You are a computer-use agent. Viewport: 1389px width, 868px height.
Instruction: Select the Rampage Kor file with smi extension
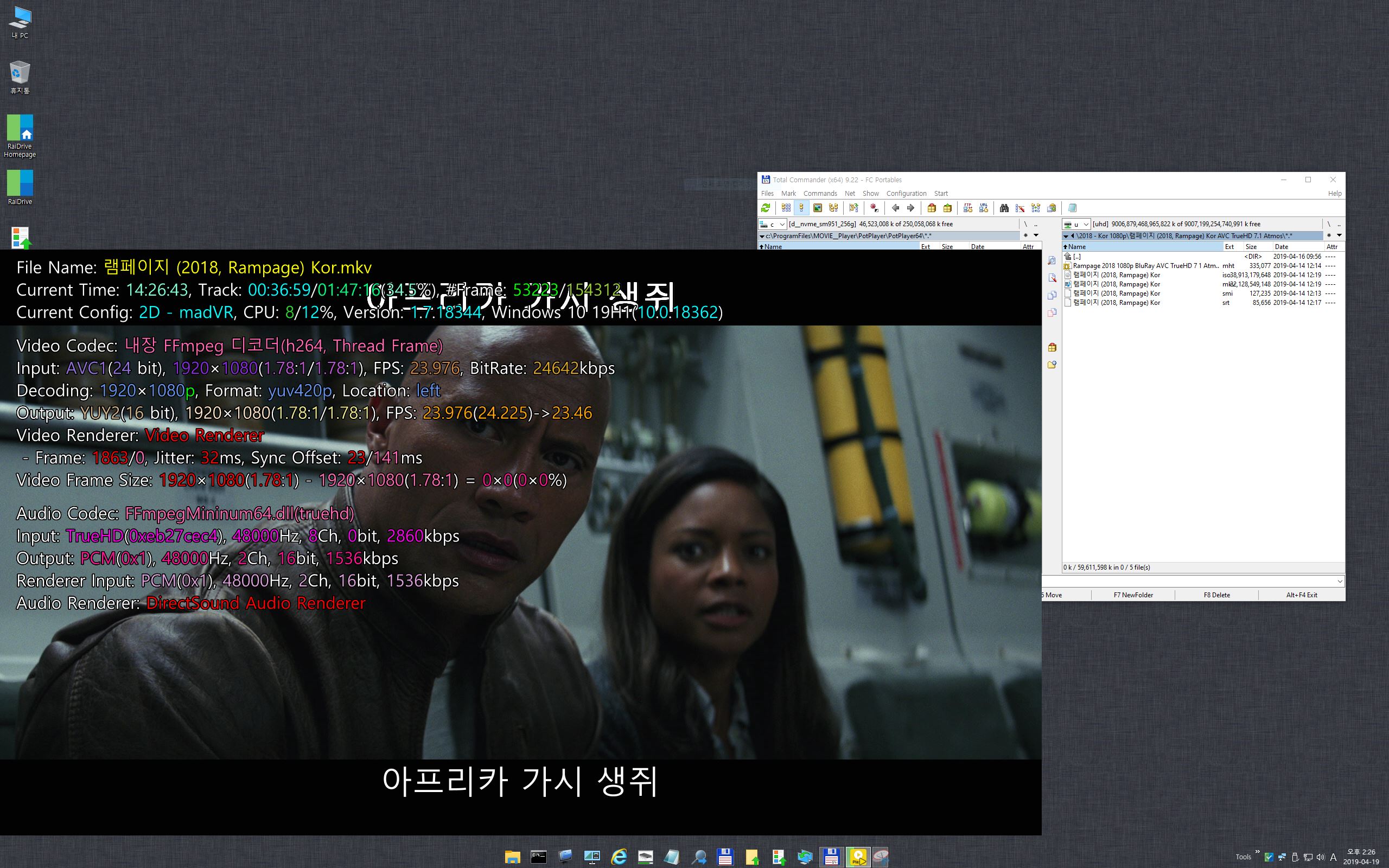(1202, 293)
